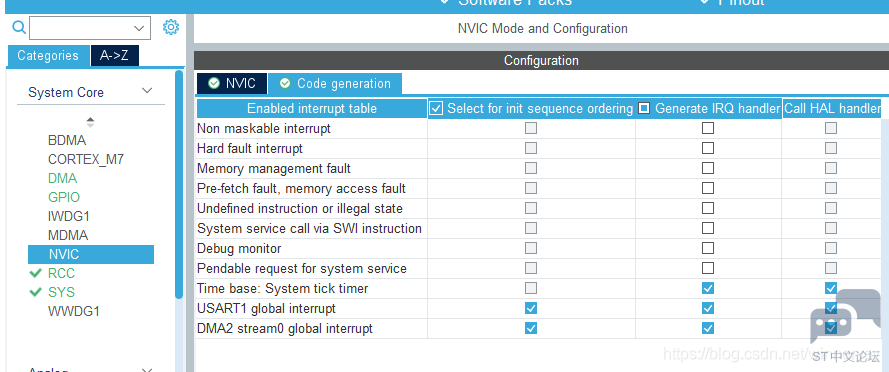Toggle Generate IRQ handler for Pendable request
The width and height of the screenshot is (889, 372).
tap(708, 268)
